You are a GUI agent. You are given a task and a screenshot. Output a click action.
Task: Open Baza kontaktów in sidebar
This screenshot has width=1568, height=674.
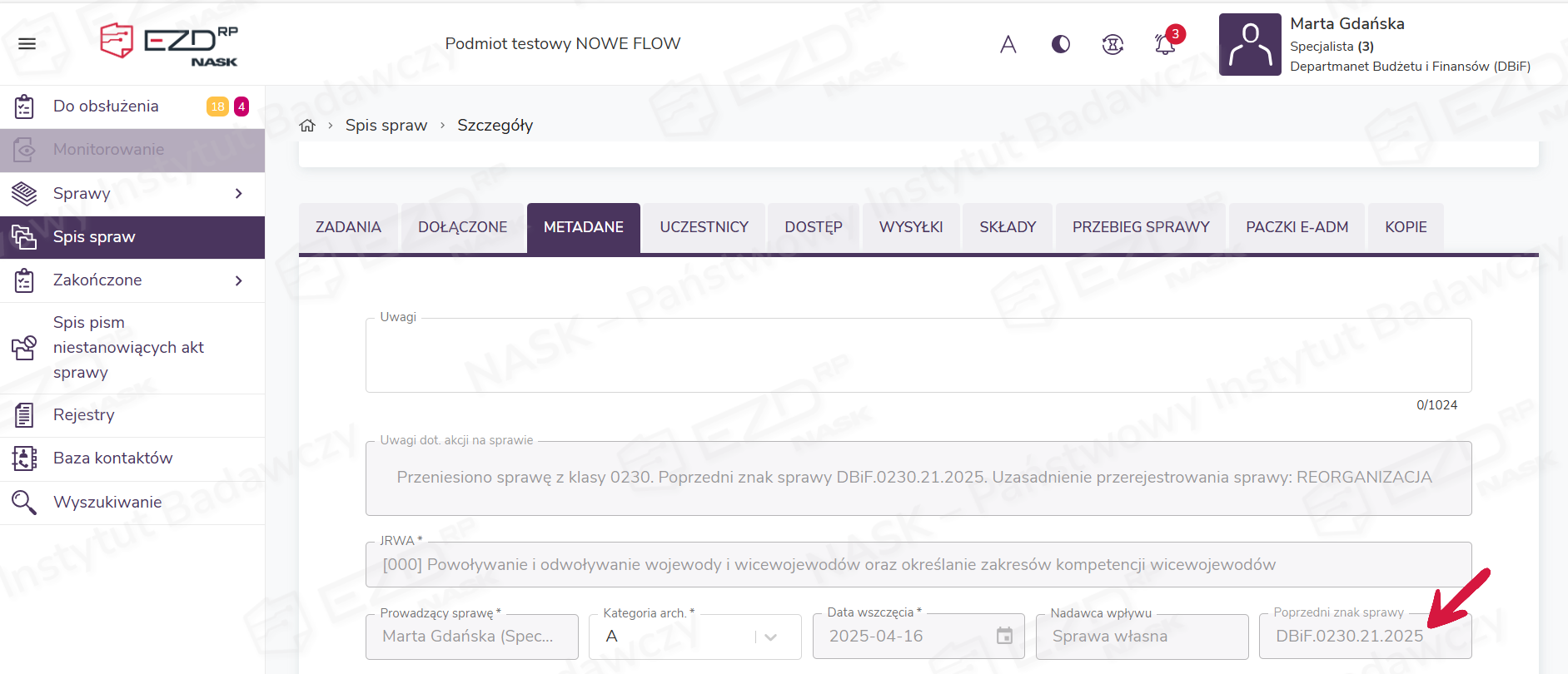click(112, 458)
